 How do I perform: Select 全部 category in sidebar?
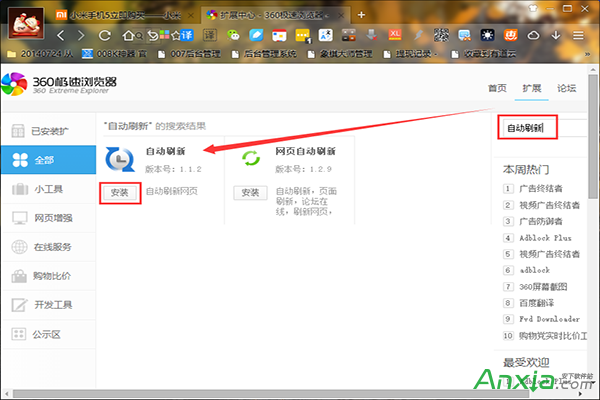click(x=48, y=160)
